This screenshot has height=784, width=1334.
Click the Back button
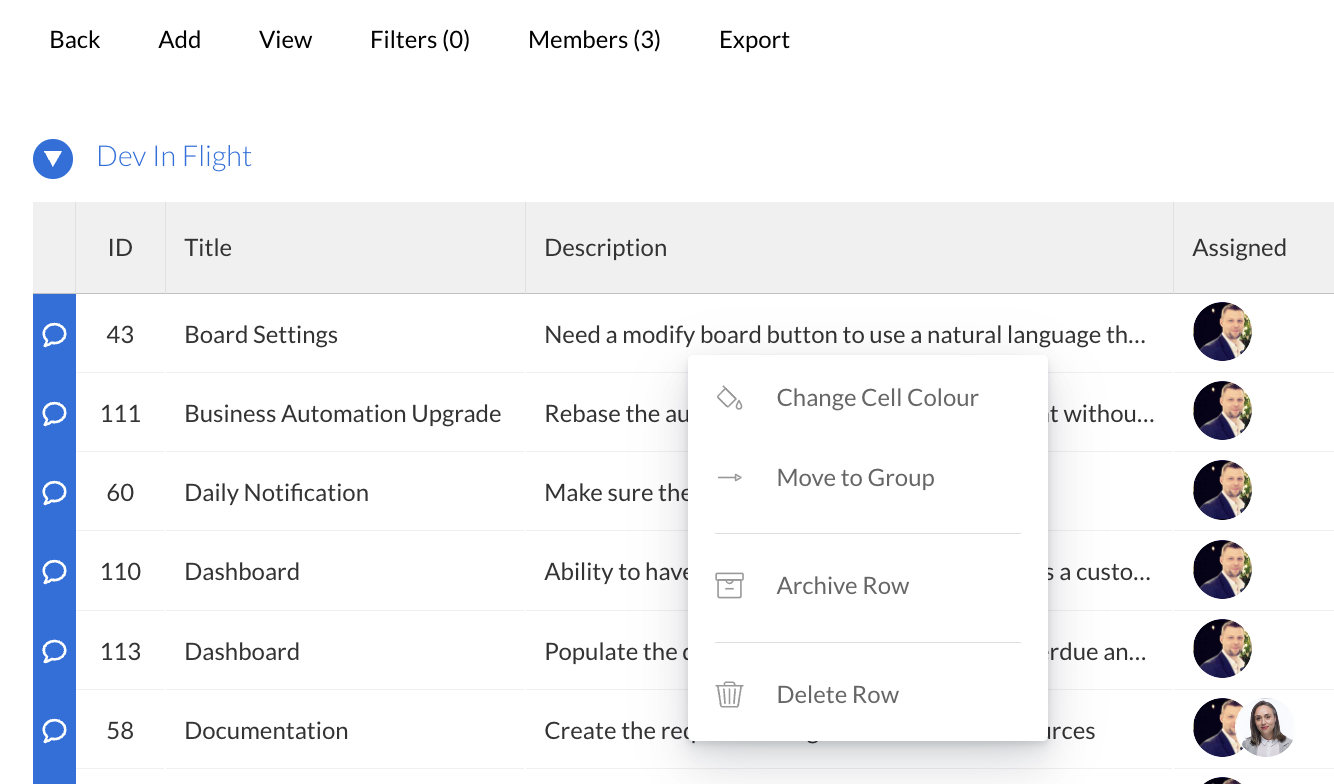coord(75,40)
